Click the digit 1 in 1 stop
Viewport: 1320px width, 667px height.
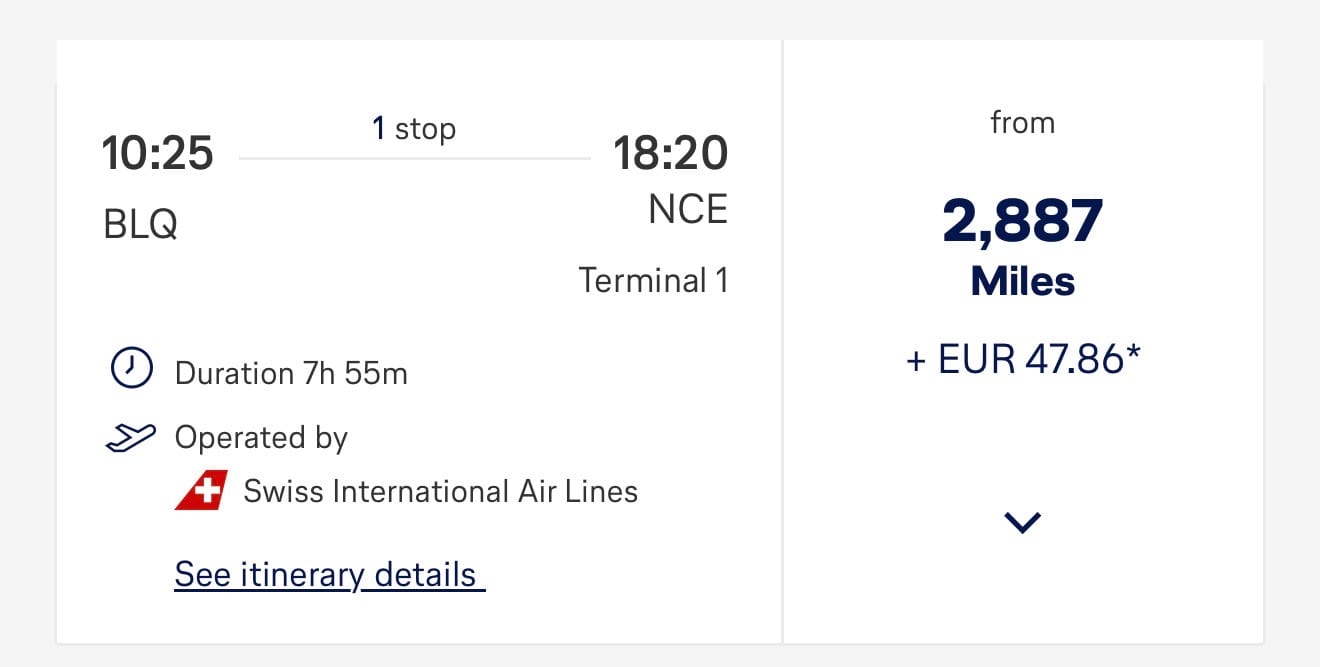(379, 129)
